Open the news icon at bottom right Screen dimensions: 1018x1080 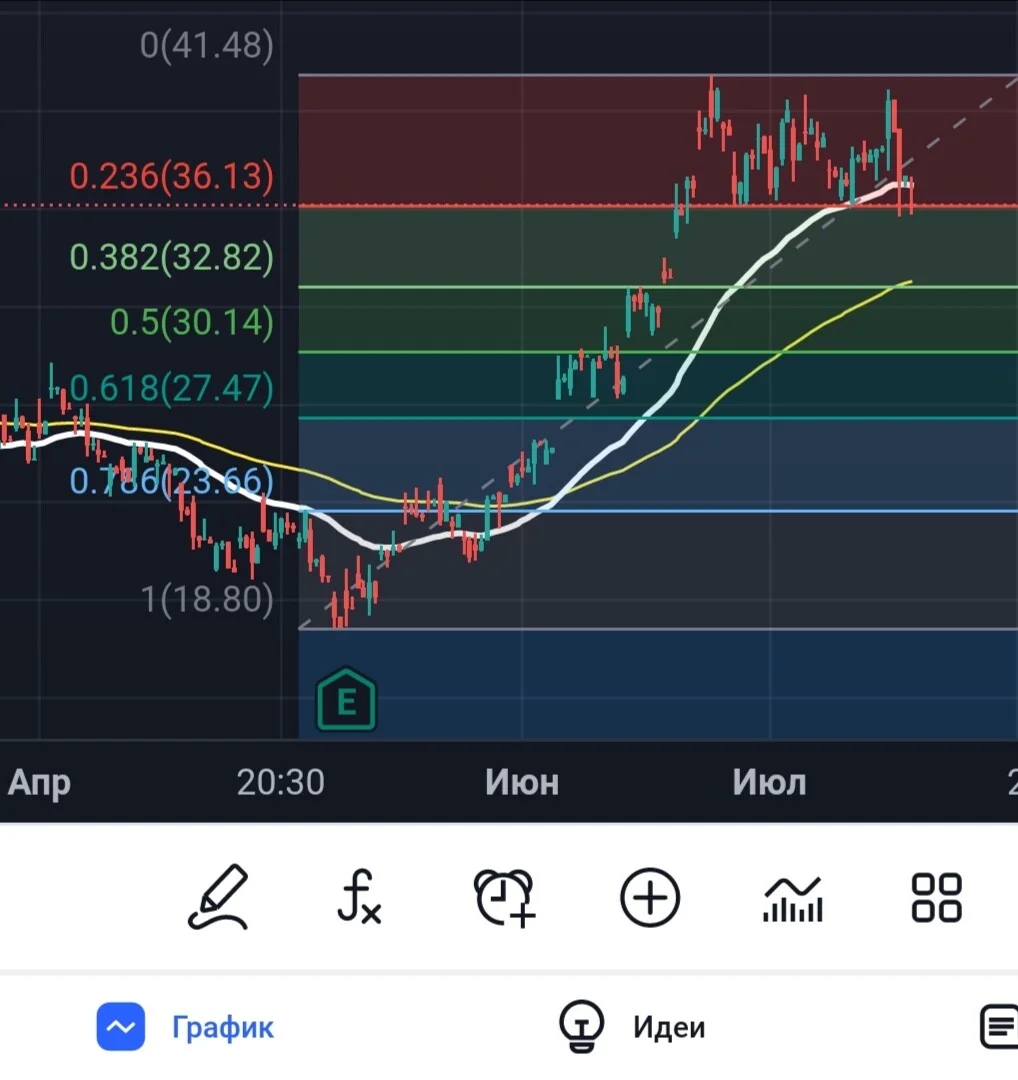pos(1000,1026)
